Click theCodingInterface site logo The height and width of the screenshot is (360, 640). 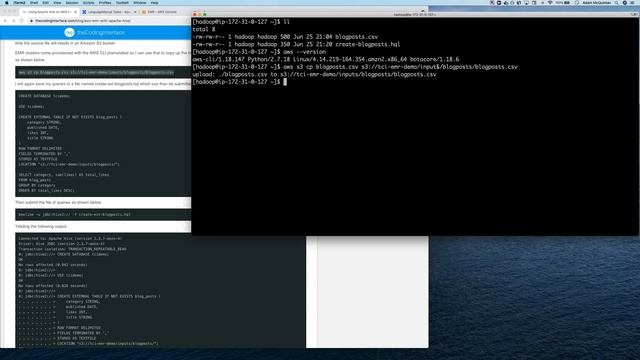point(95,32)
